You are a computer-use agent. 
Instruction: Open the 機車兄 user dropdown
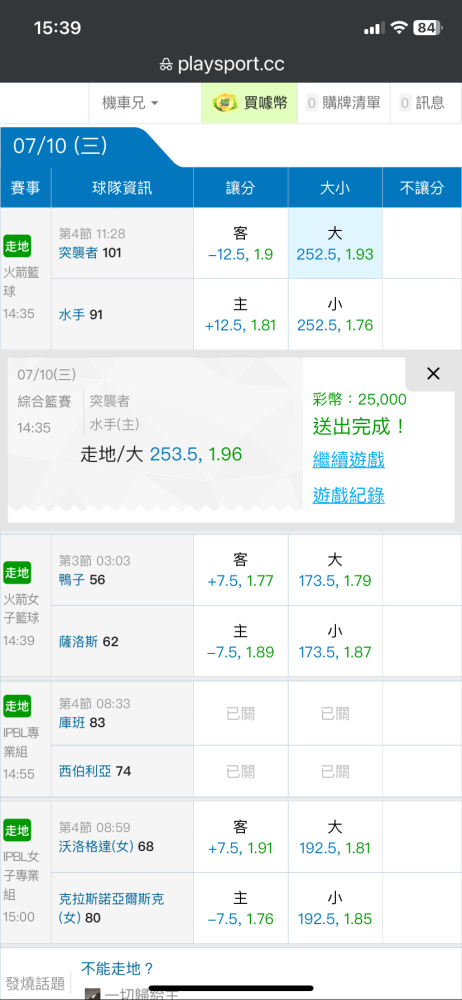click(130, 103)
